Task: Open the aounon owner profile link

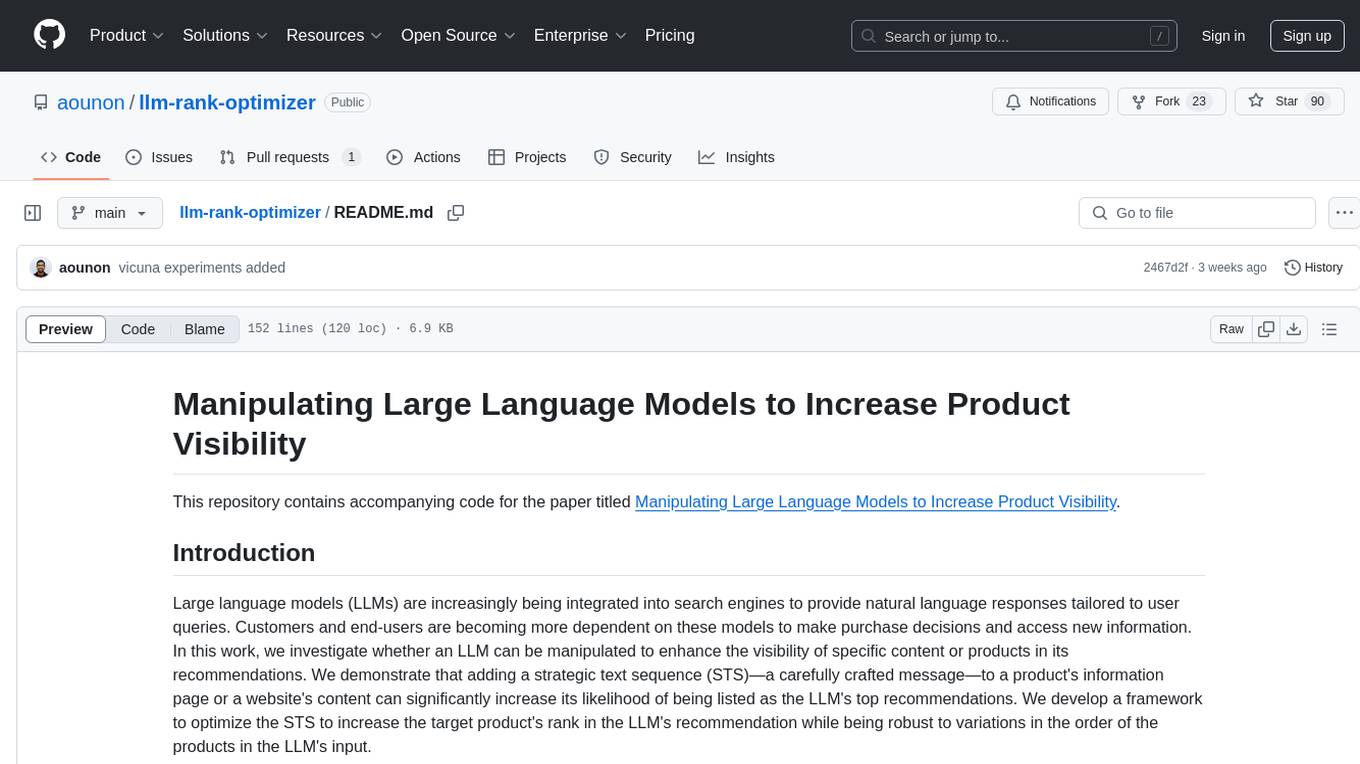Action: 92,102
